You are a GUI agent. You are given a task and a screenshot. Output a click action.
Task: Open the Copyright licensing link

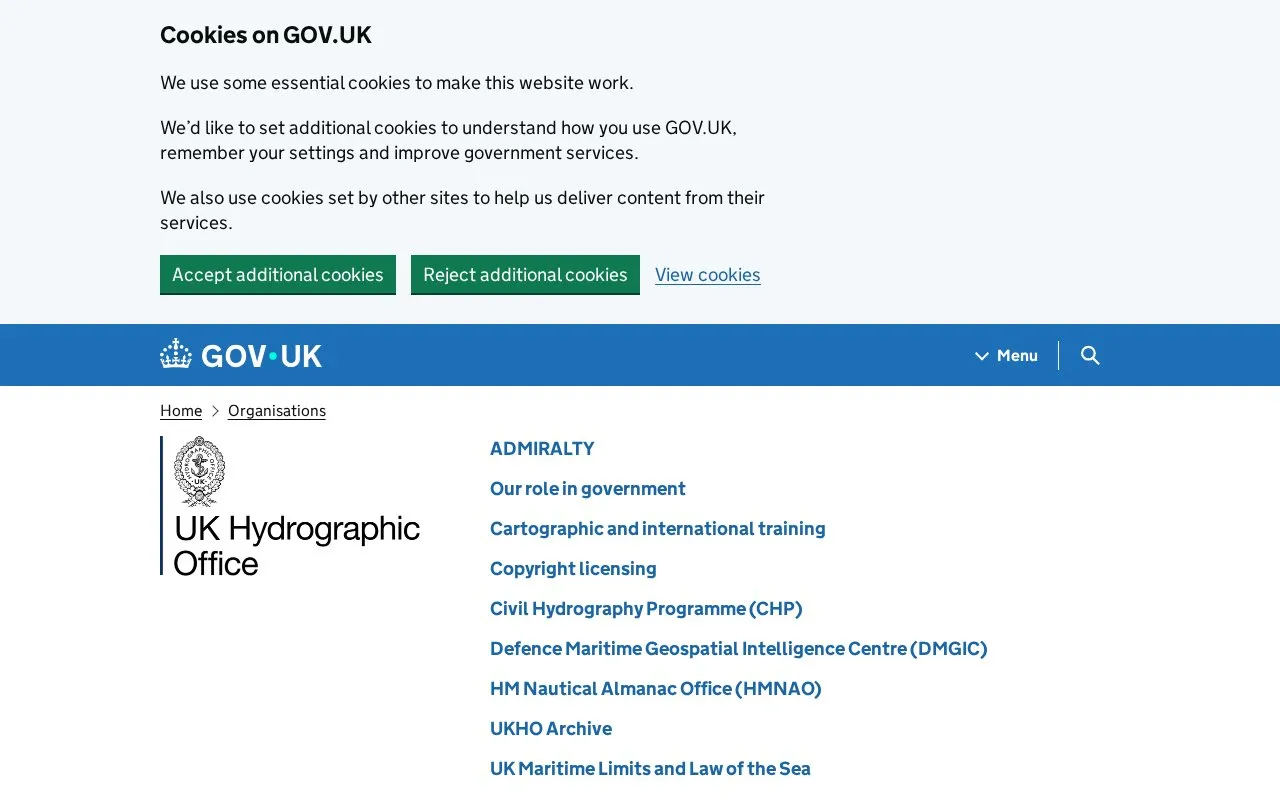click(x=573, y=568)
